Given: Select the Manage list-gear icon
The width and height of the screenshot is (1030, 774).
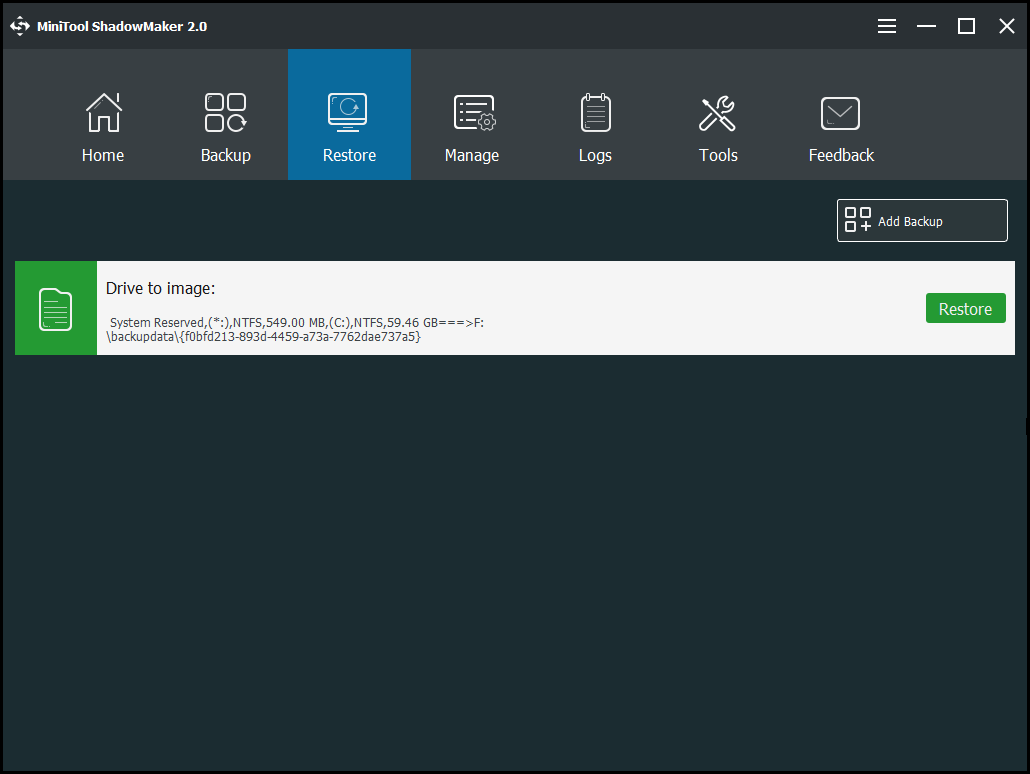Looking at the screenshot, I should coord(473,113).
